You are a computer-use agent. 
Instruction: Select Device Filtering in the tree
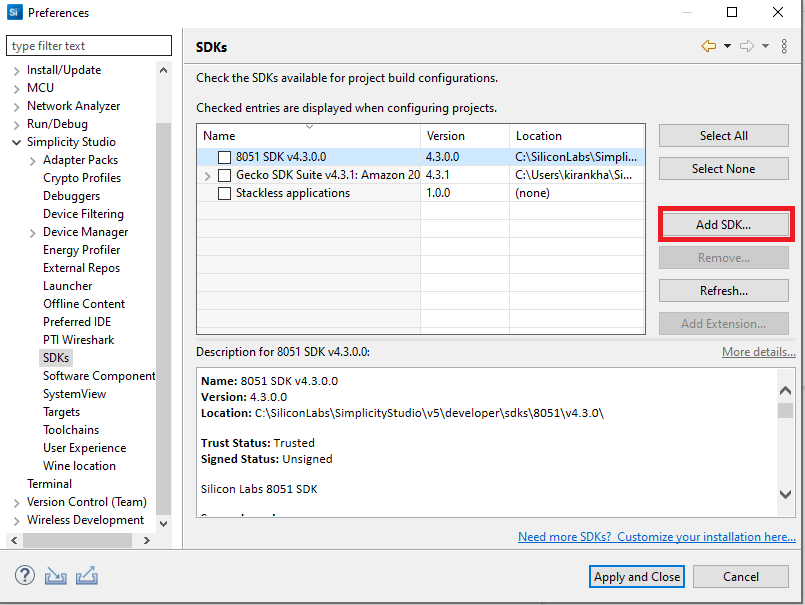83,214
